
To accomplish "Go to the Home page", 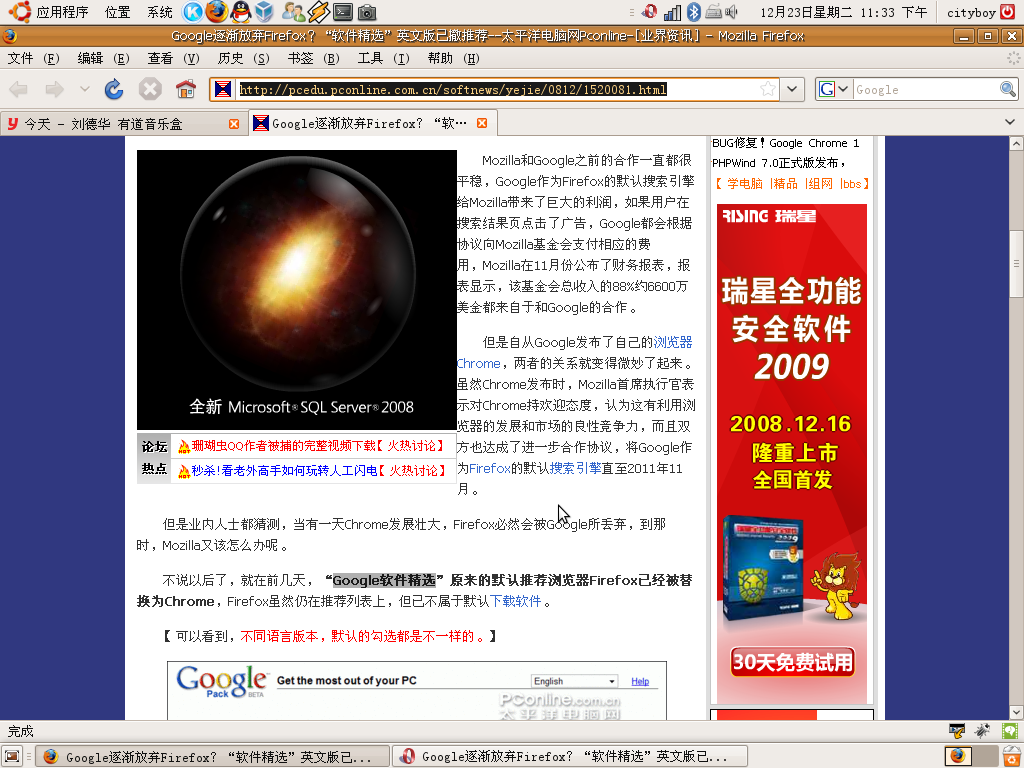I will click(186, 89).
